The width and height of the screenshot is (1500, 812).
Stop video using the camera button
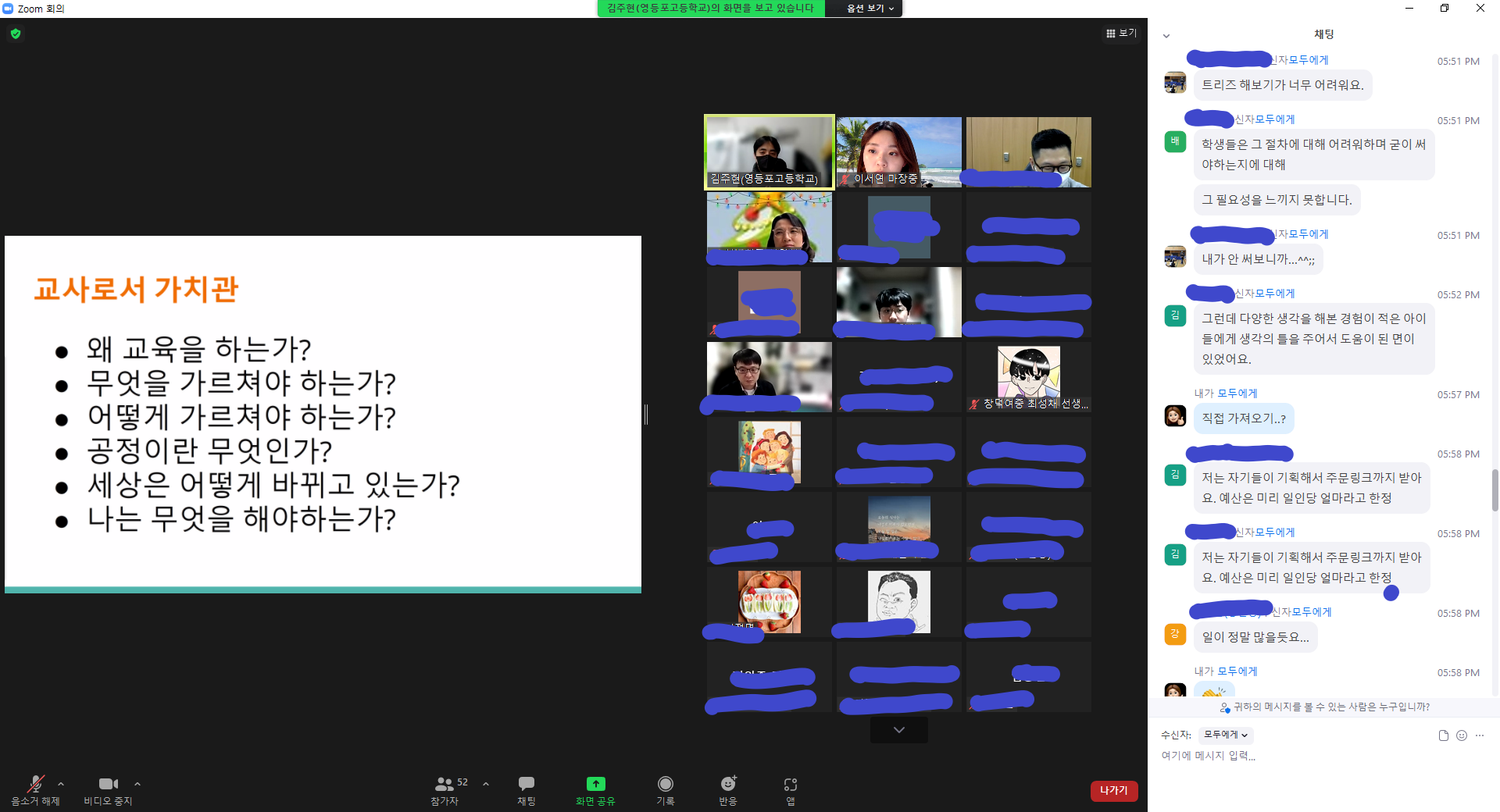pos(108,784)
